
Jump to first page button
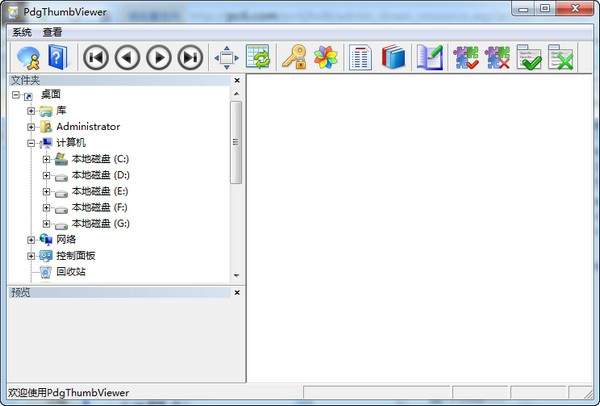click(96, 58)
